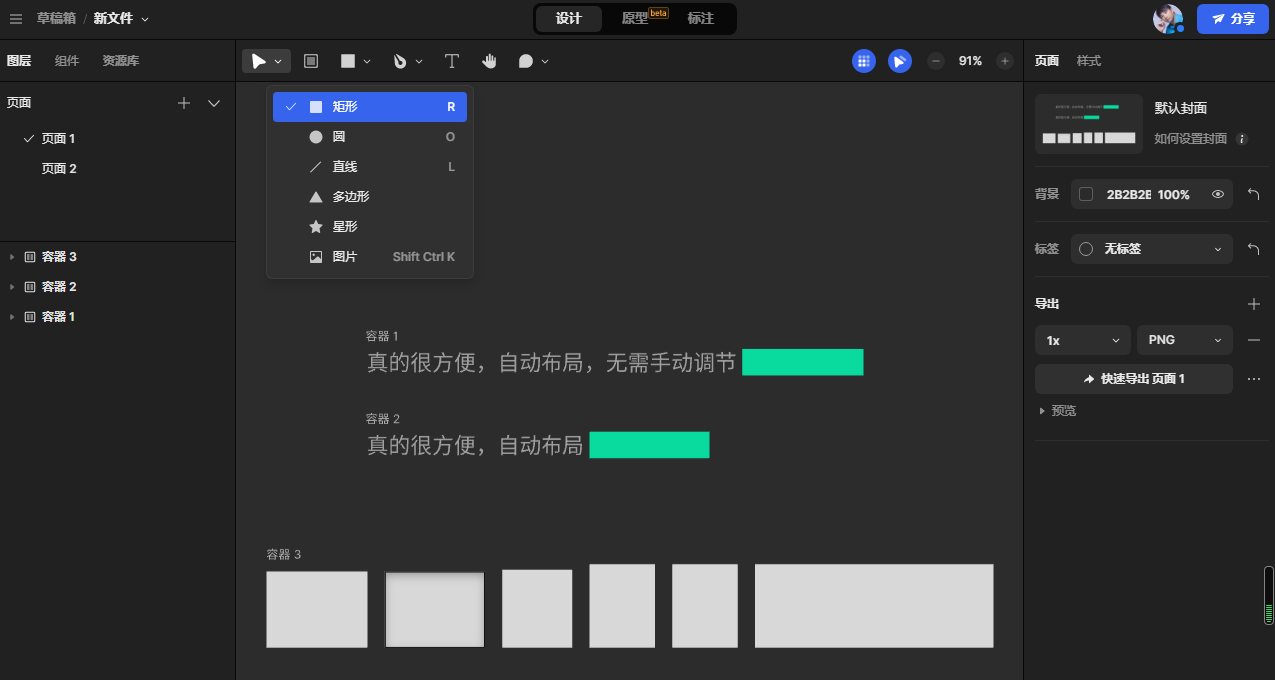Open the 资源库 panel tab
The width and height of the screenshot is (1275, 680).
pyautogui.click(x=121, y=61)
